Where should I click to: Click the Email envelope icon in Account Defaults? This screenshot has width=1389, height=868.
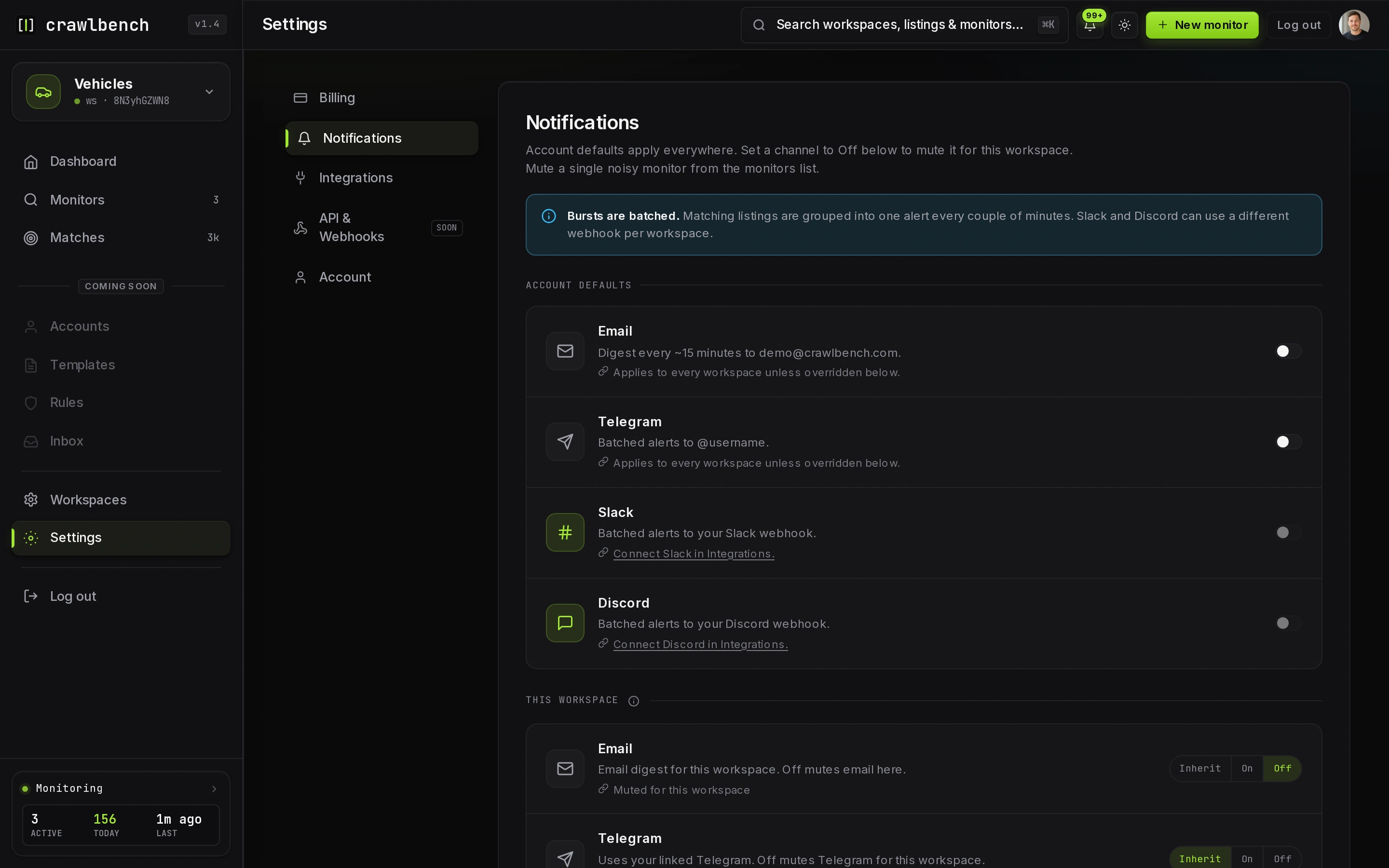[x=565, y=352]
